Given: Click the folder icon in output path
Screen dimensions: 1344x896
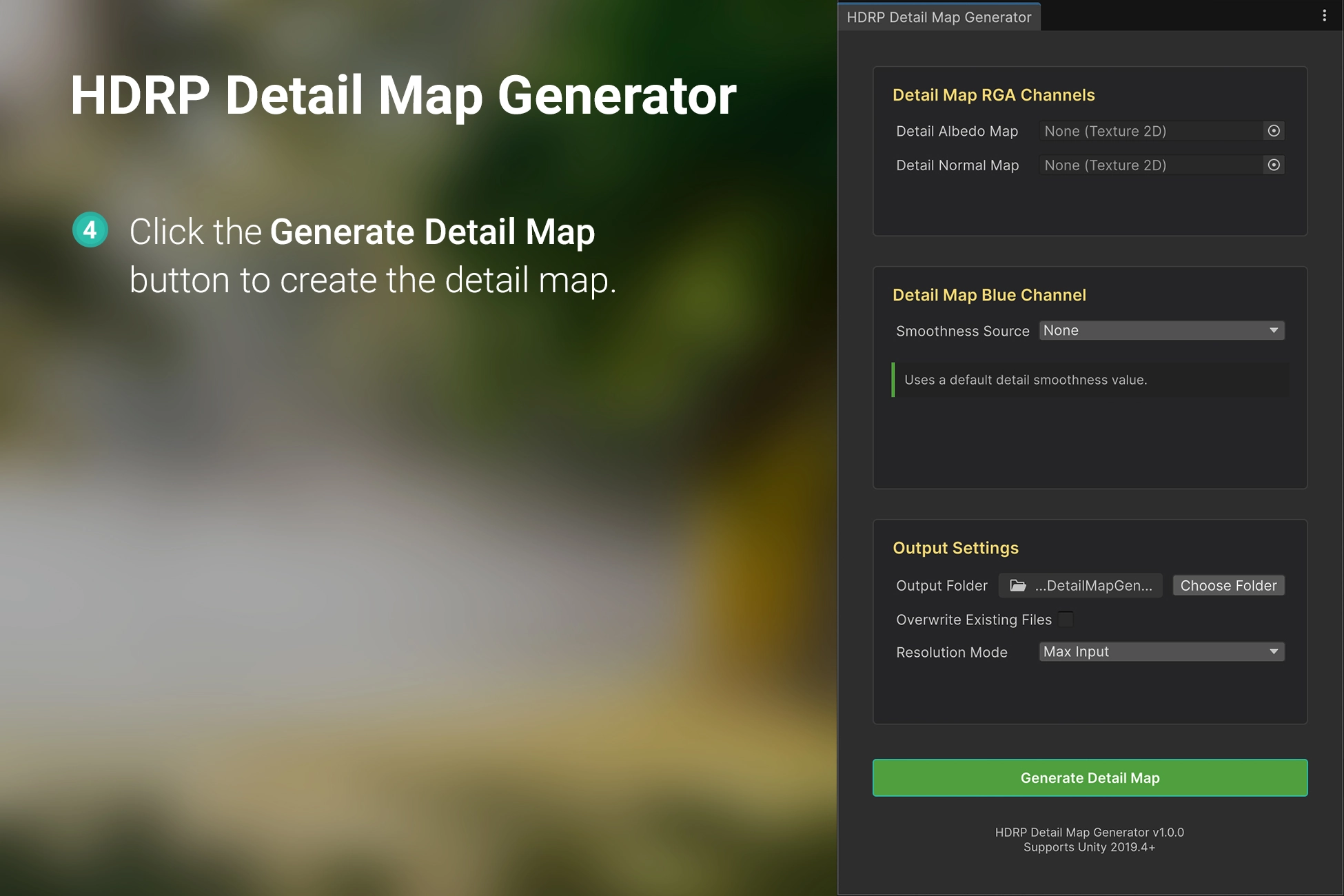Looking at the screenshot, I should (x=1017, y=586).
